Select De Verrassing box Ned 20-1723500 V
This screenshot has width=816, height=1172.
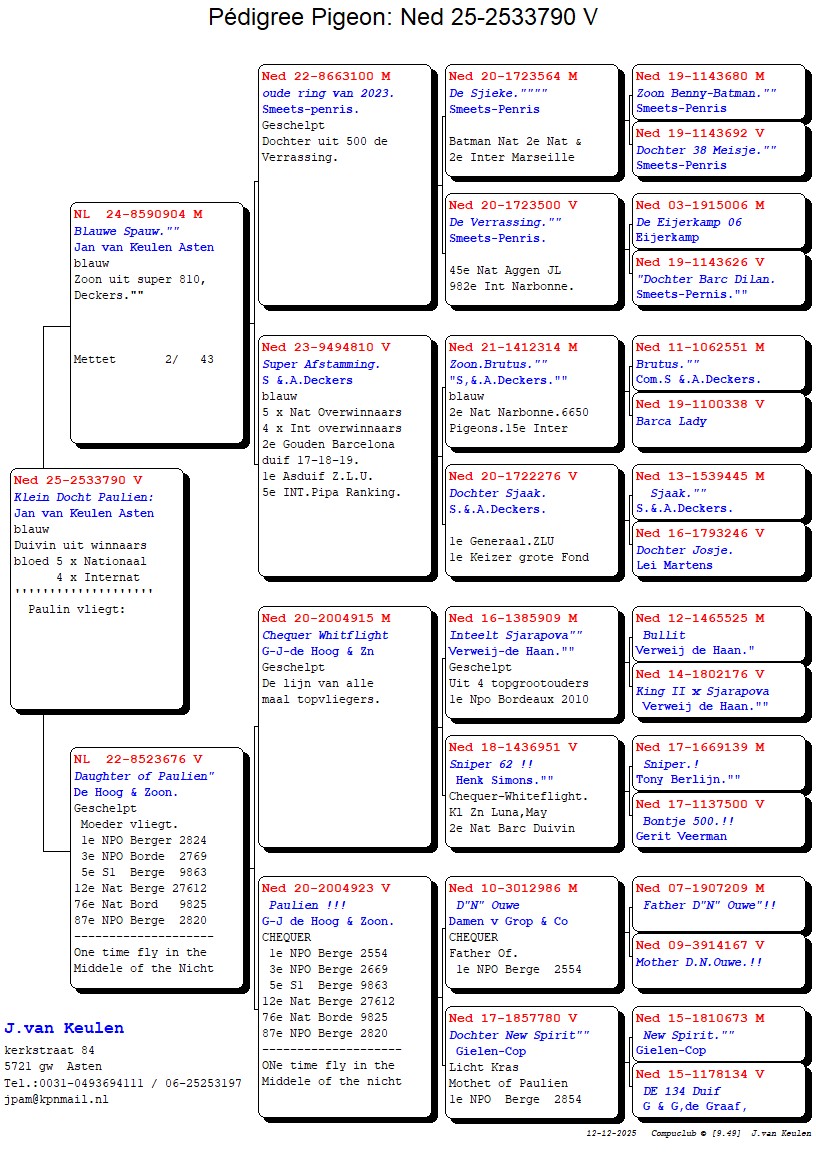click(x=531, y=248)
